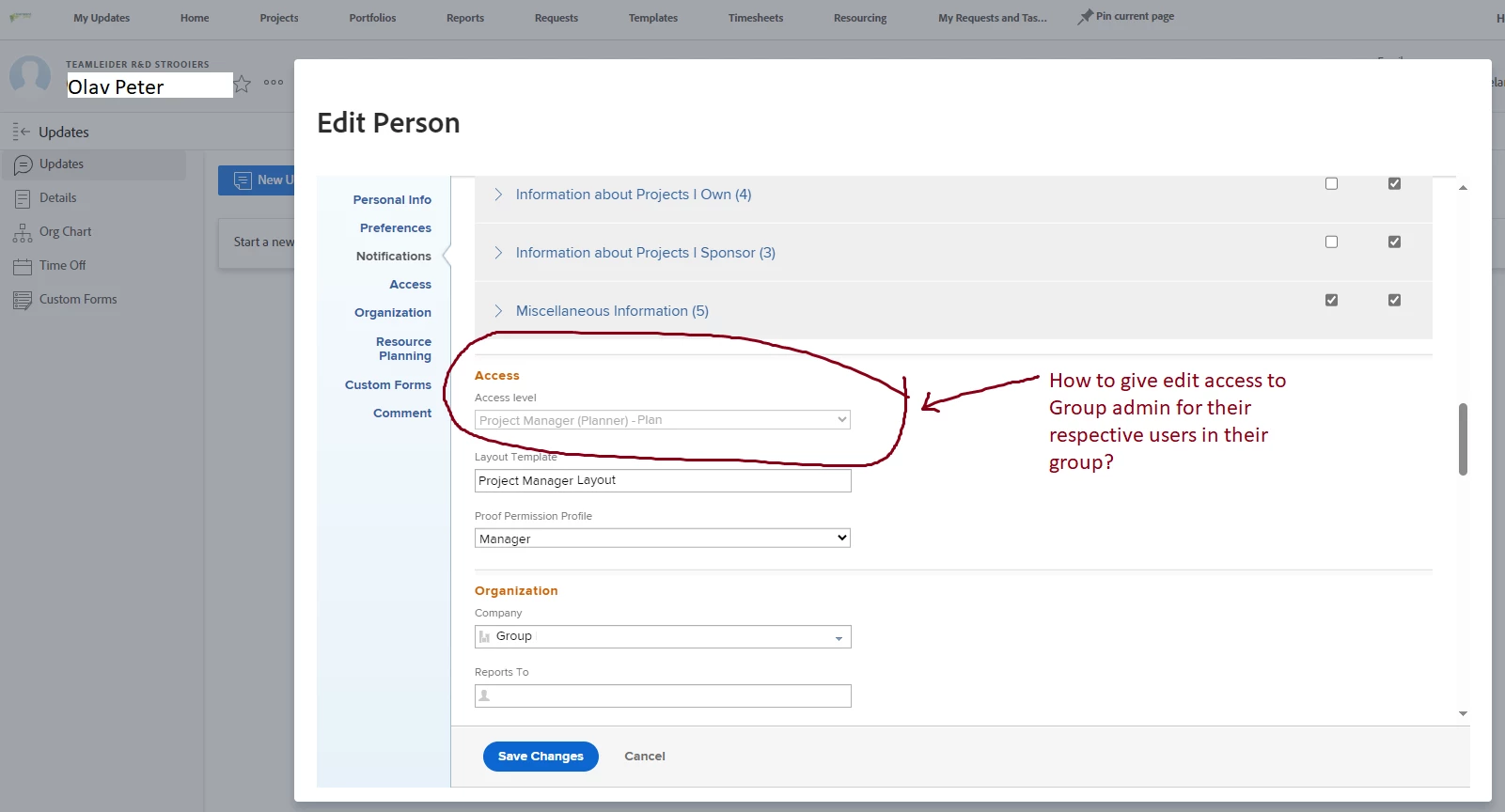
Task: Open the Requests menu item
Action: click(x=557, y=18)
